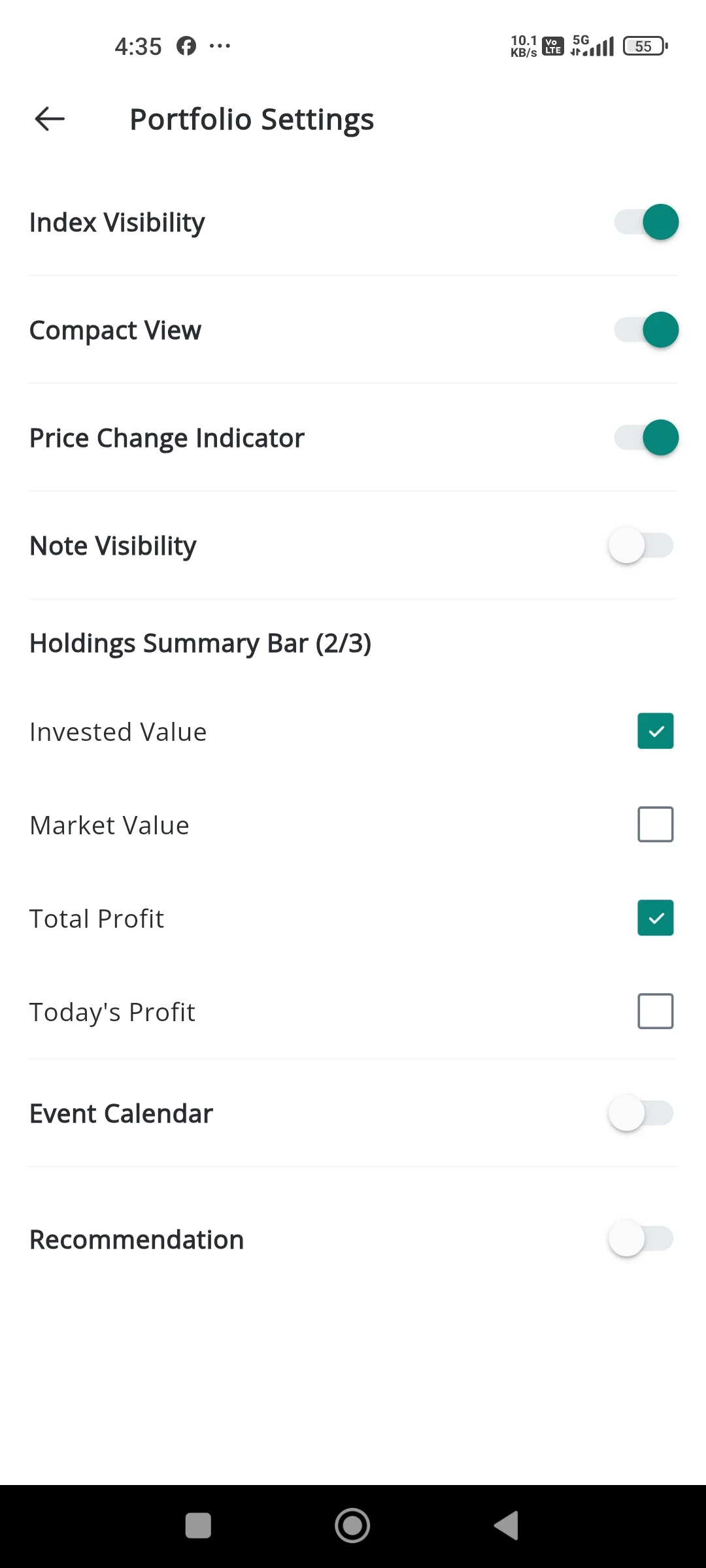Tap the 5G signal strength icon
This screenshot has width=706, height=1568.
[593, 46]
